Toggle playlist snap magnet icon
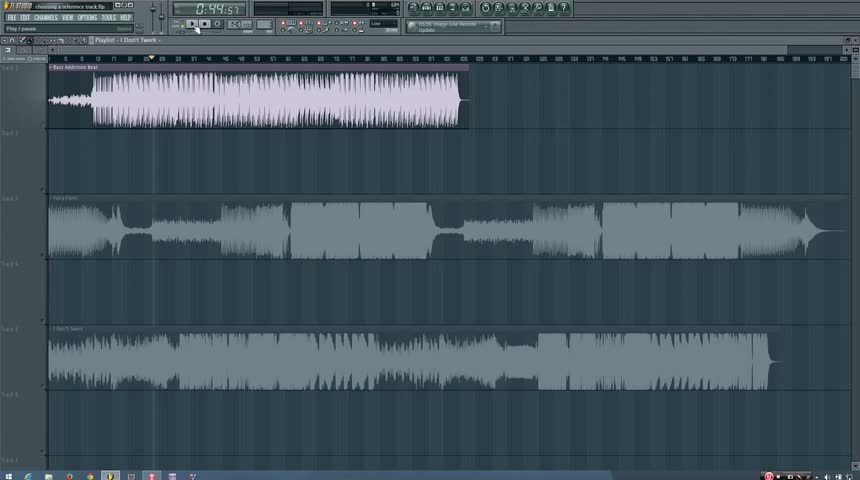Image resolution: width=860 pixels, height=480 pixels. 12,40
